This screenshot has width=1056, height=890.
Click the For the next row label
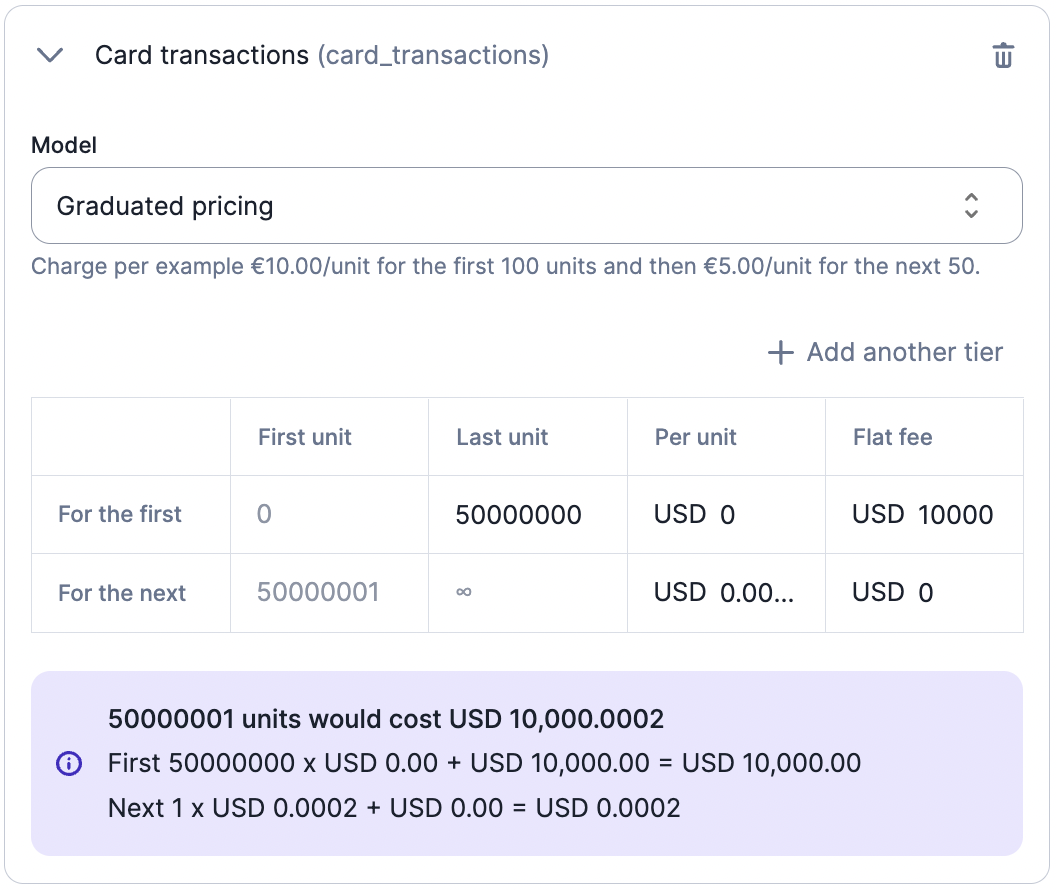pos(122,593)
